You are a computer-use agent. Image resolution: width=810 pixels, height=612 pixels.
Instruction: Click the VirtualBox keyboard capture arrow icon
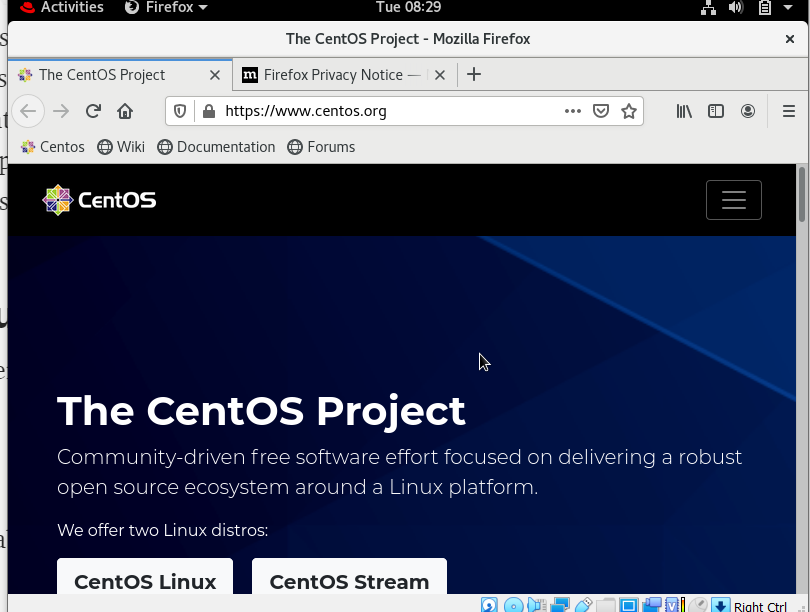(721, 605)
